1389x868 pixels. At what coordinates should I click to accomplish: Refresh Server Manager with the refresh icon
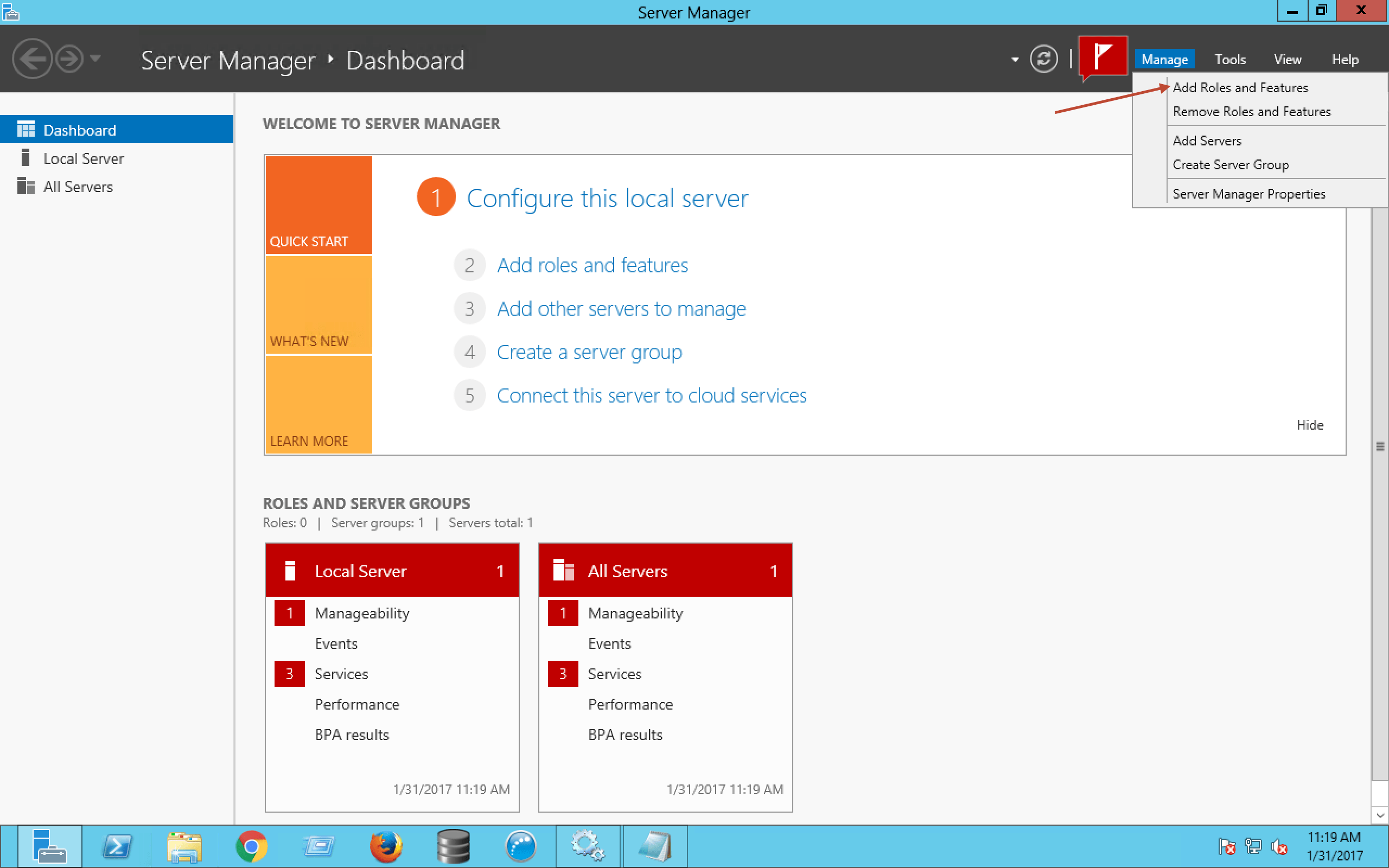coord(1044,59)
